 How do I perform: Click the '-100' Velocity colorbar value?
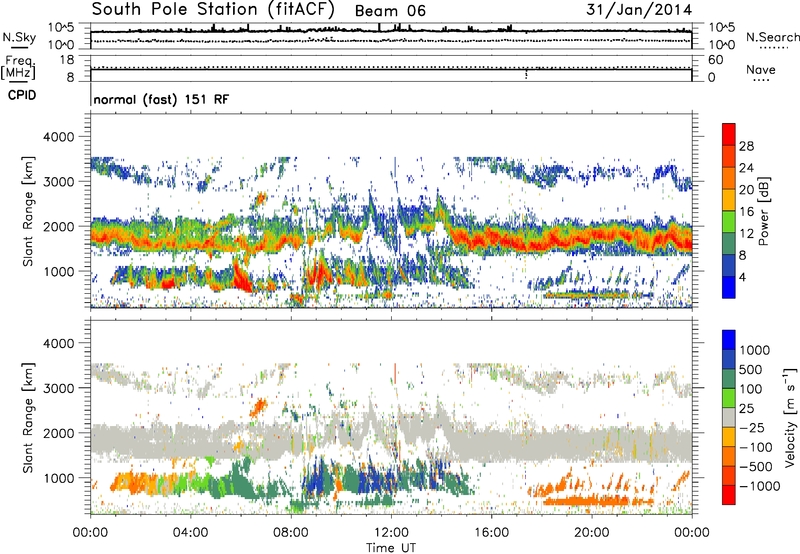click(756, 447)
